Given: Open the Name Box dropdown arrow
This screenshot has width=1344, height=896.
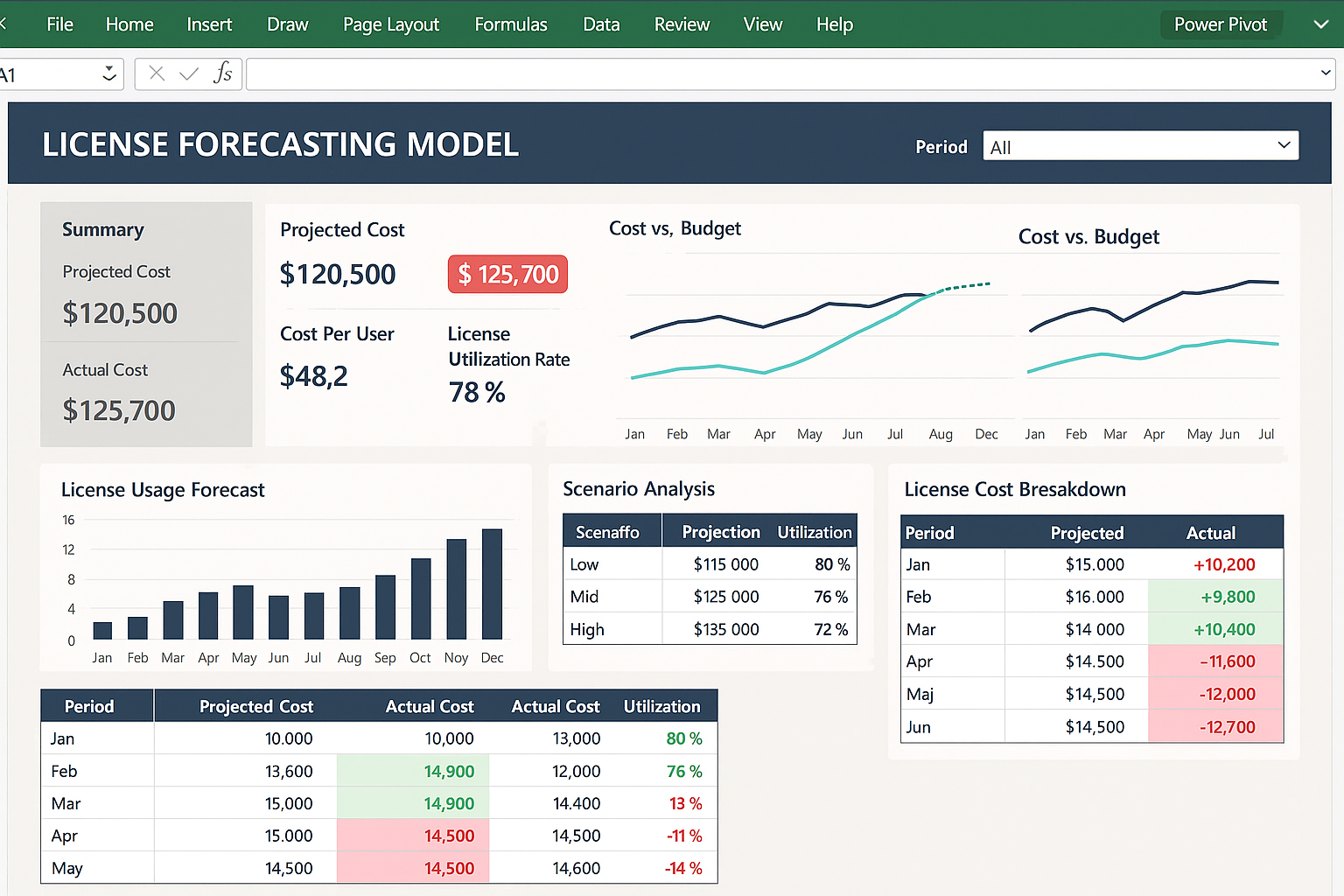Looking at the screenshot, I should click(x=109, y=74).
